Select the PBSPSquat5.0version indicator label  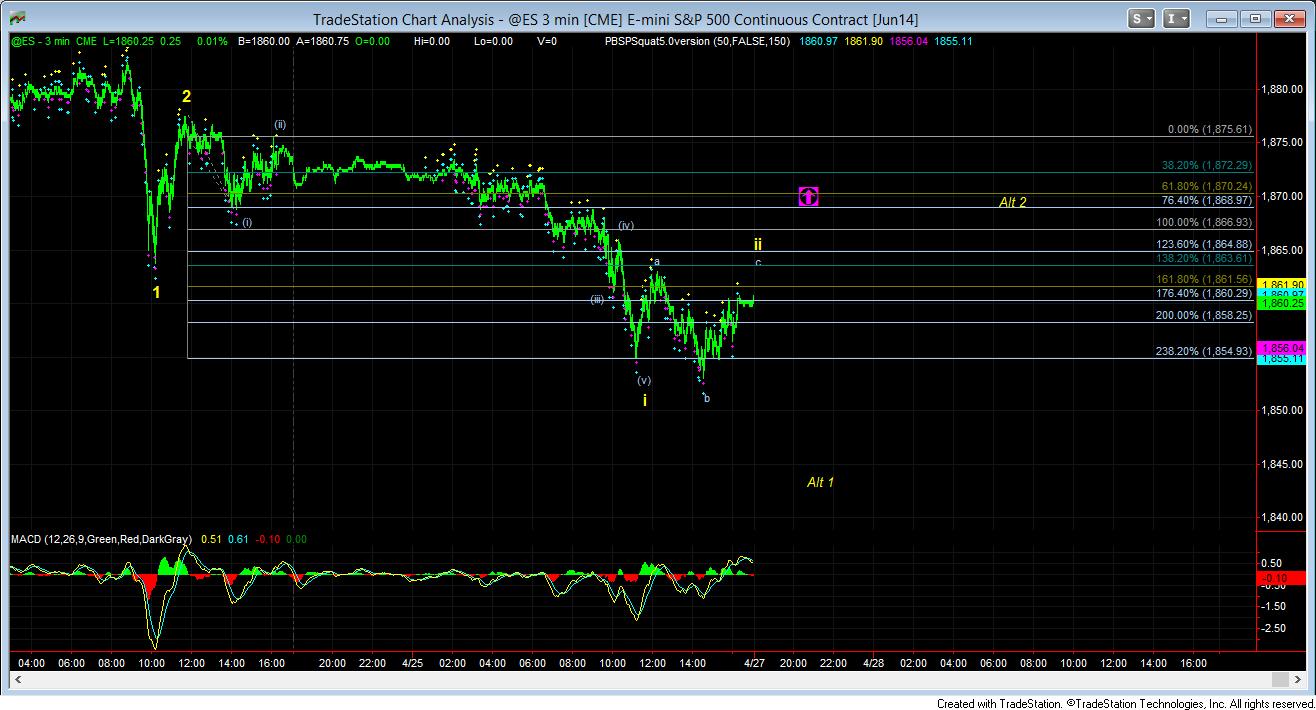[x=698, y=41]
